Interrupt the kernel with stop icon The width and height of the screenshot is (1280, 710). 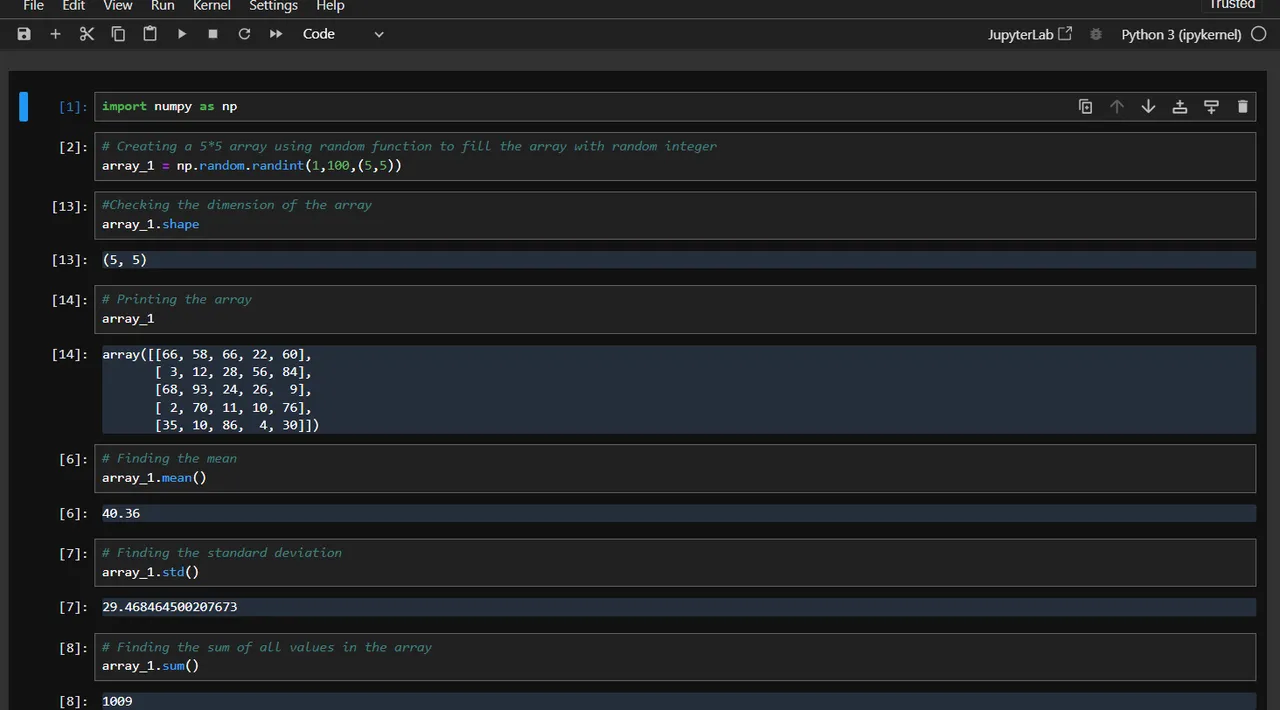[x=213, y=34]
